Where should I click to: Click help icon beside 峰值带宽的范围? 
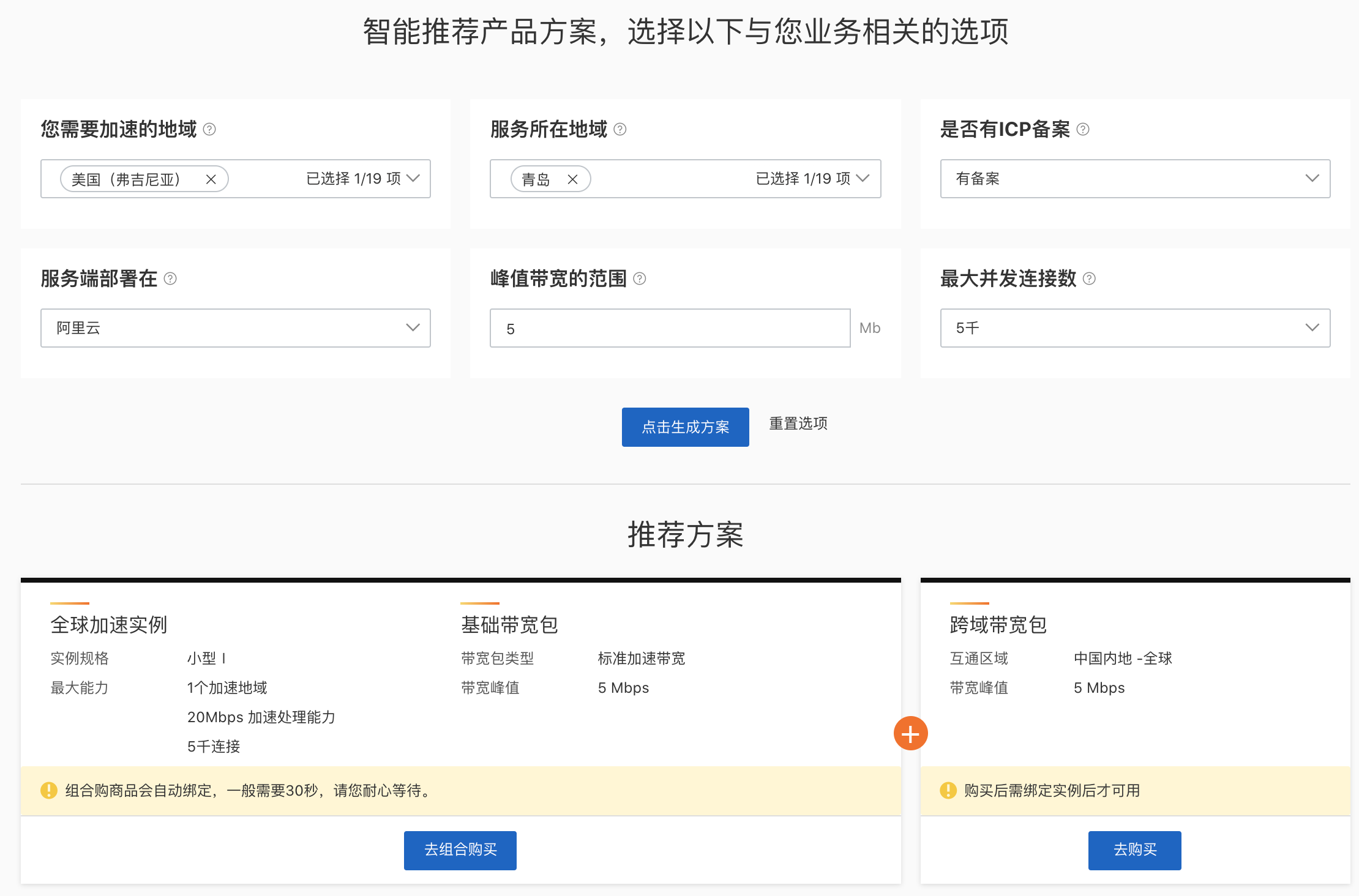click(x=639, y=278)
